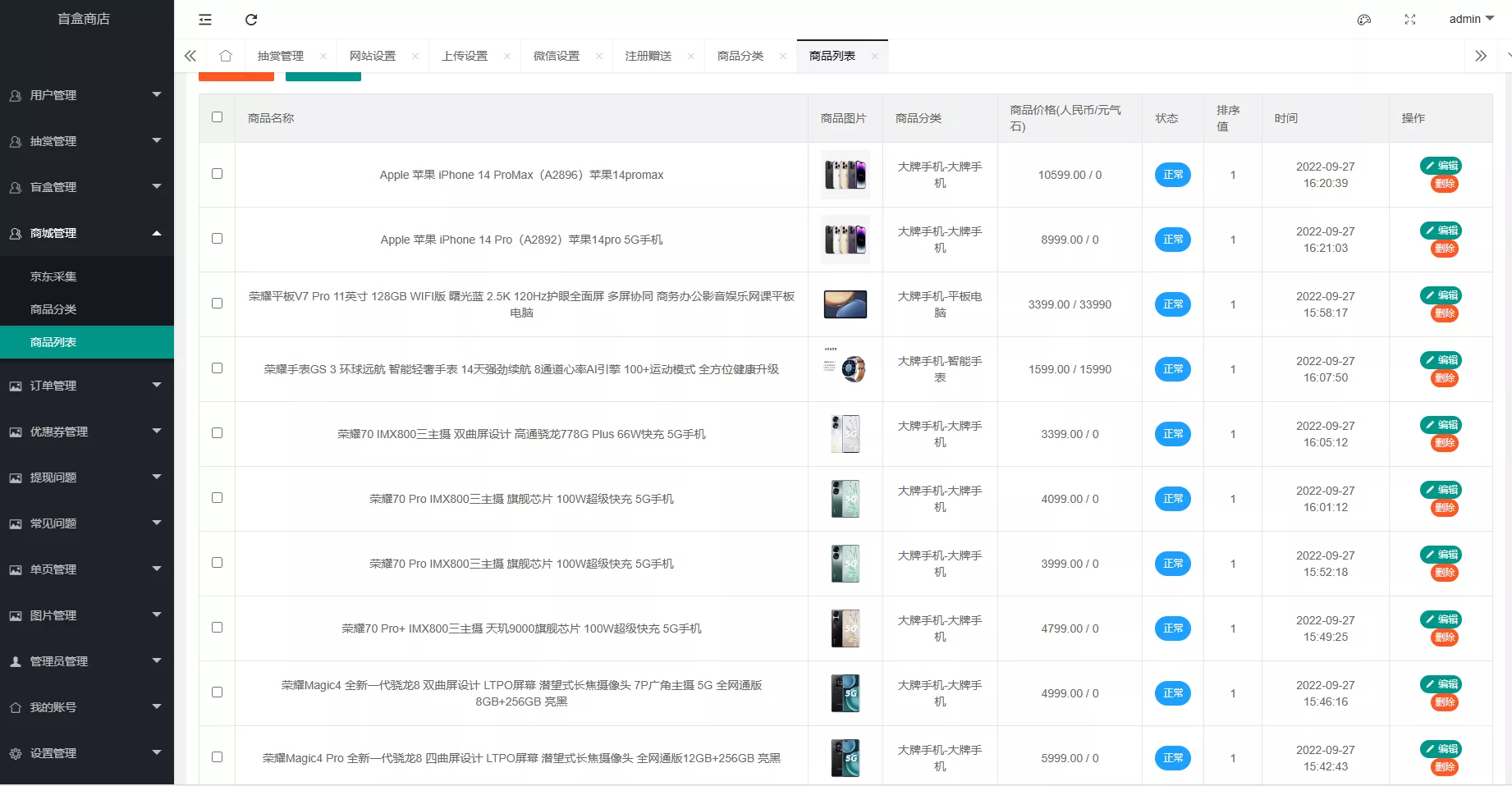Image resolution: width=1512 pixels, height=786 pixels.
Task: Open the theme palette icon in the header
Action: click(x=1364, y=19)
